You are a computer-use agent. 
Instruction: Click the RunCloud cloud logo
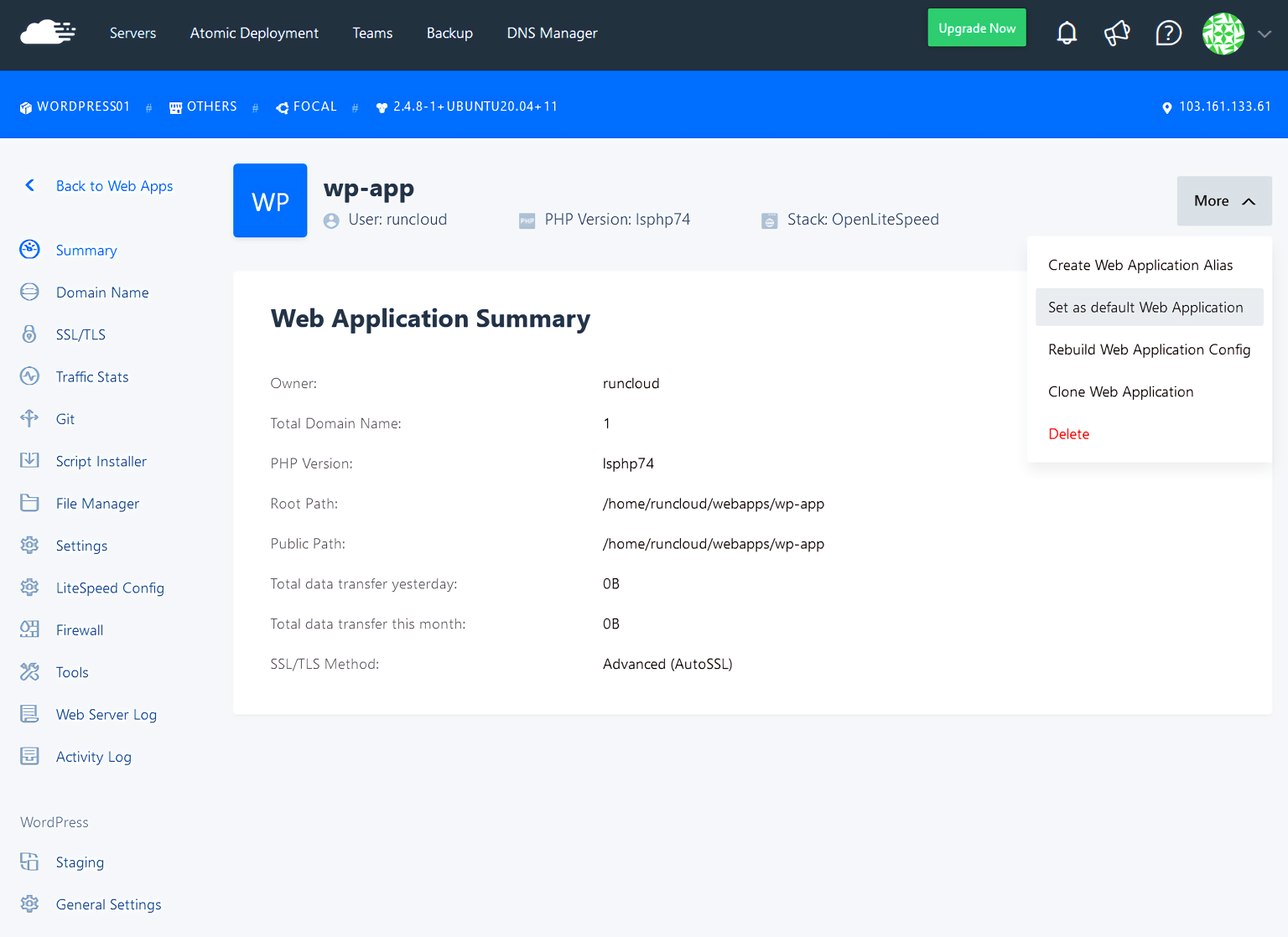tap(48, 32)
